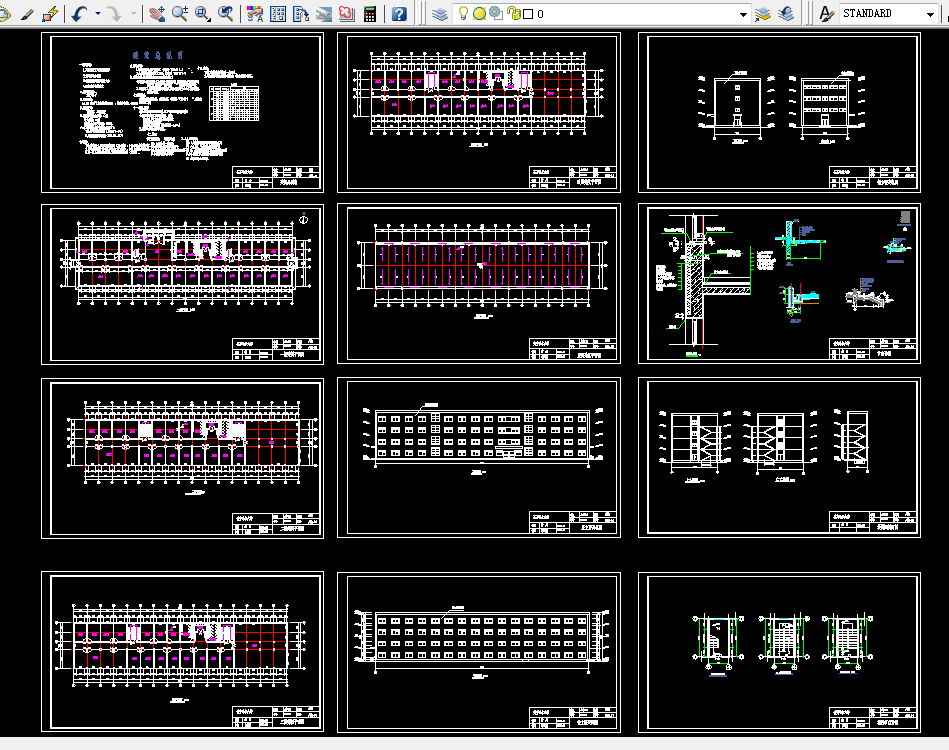
Task: Select the side elevations sheet with two building views
Action: [780, 113]
